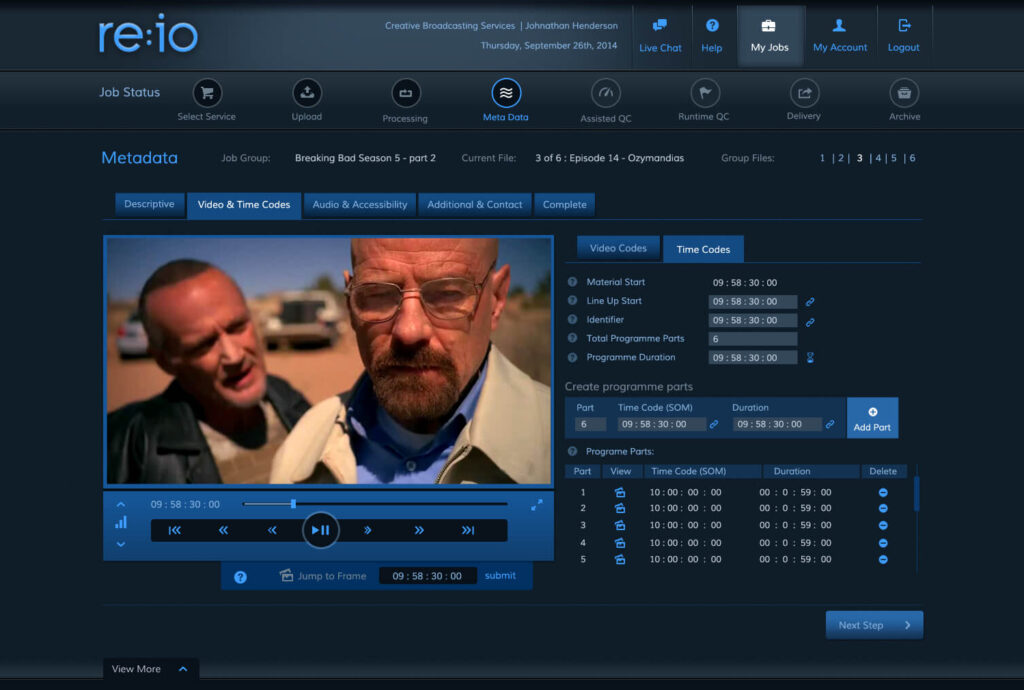Click the re:io logo

click(148, 34)
